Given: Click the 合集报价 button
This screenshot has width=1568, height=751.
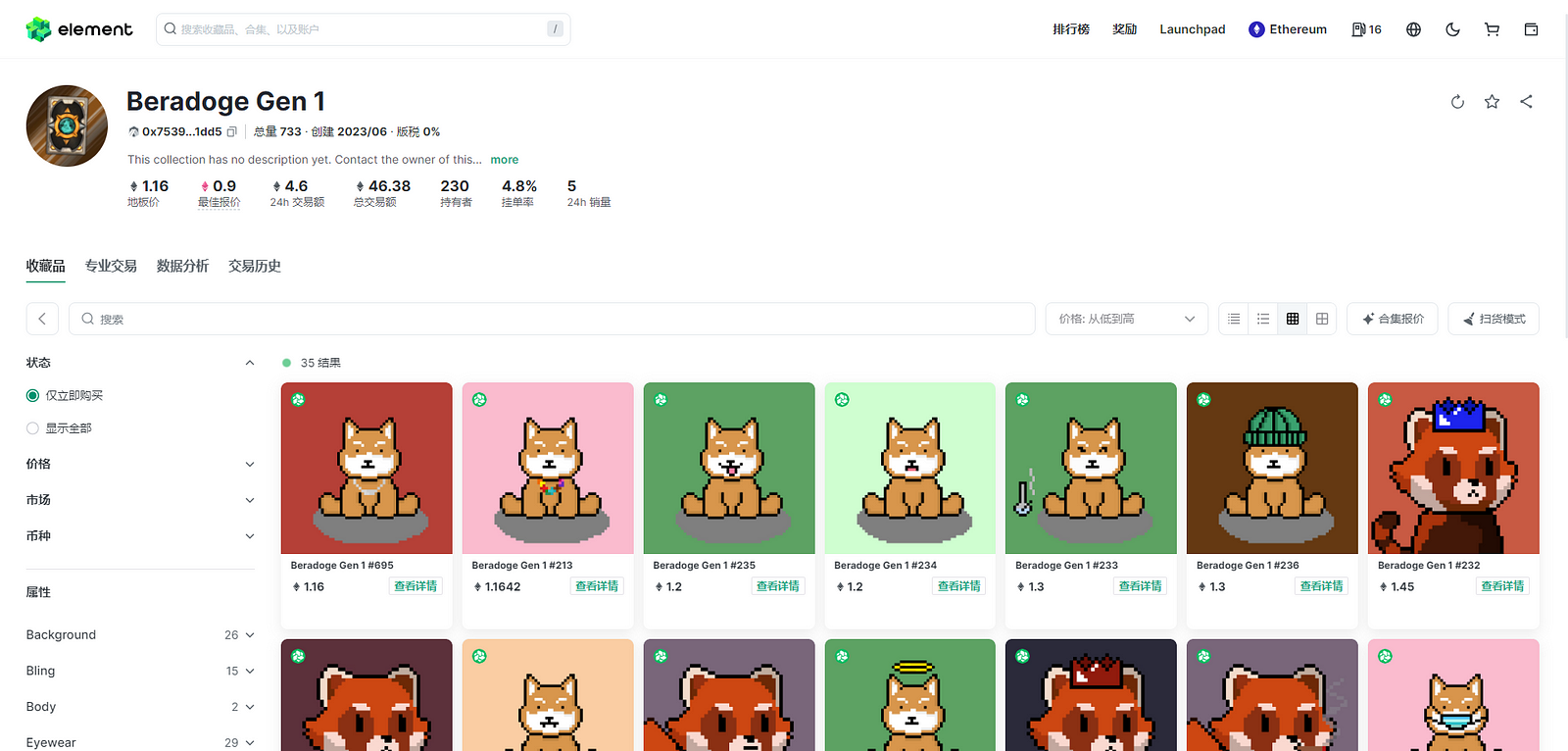Looking at the screenshot, I should pos(1392,319).
